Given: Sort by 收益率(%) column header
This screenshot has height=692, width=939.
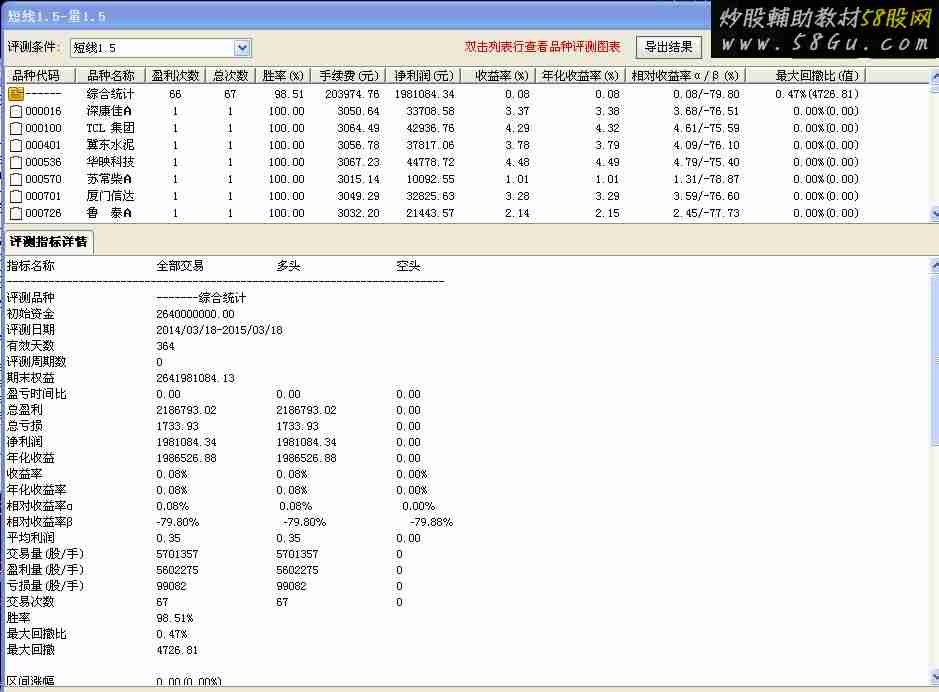Looking at the screenshot, I should coord(498,75).
